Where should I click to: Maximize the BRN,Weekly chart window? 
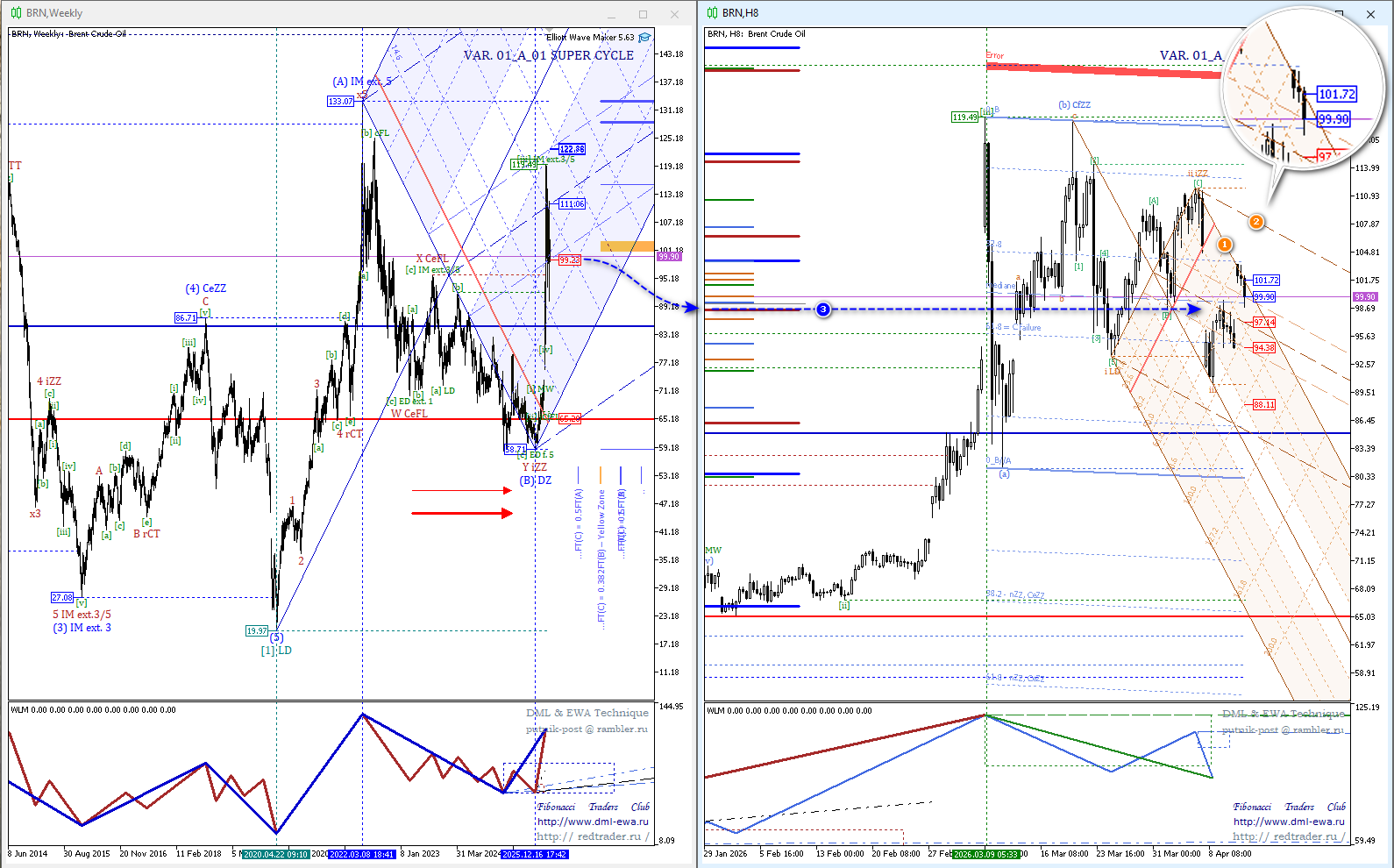click(643, 14)
